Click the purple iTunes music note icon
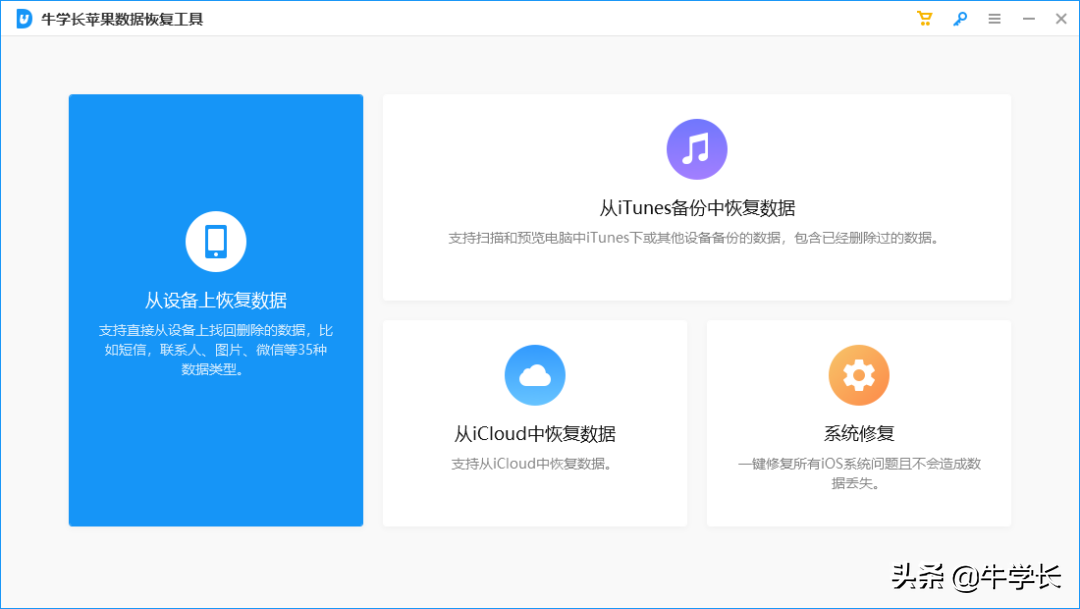The height and width of the screenshot is (609, 1080). [x=696, y=149]
